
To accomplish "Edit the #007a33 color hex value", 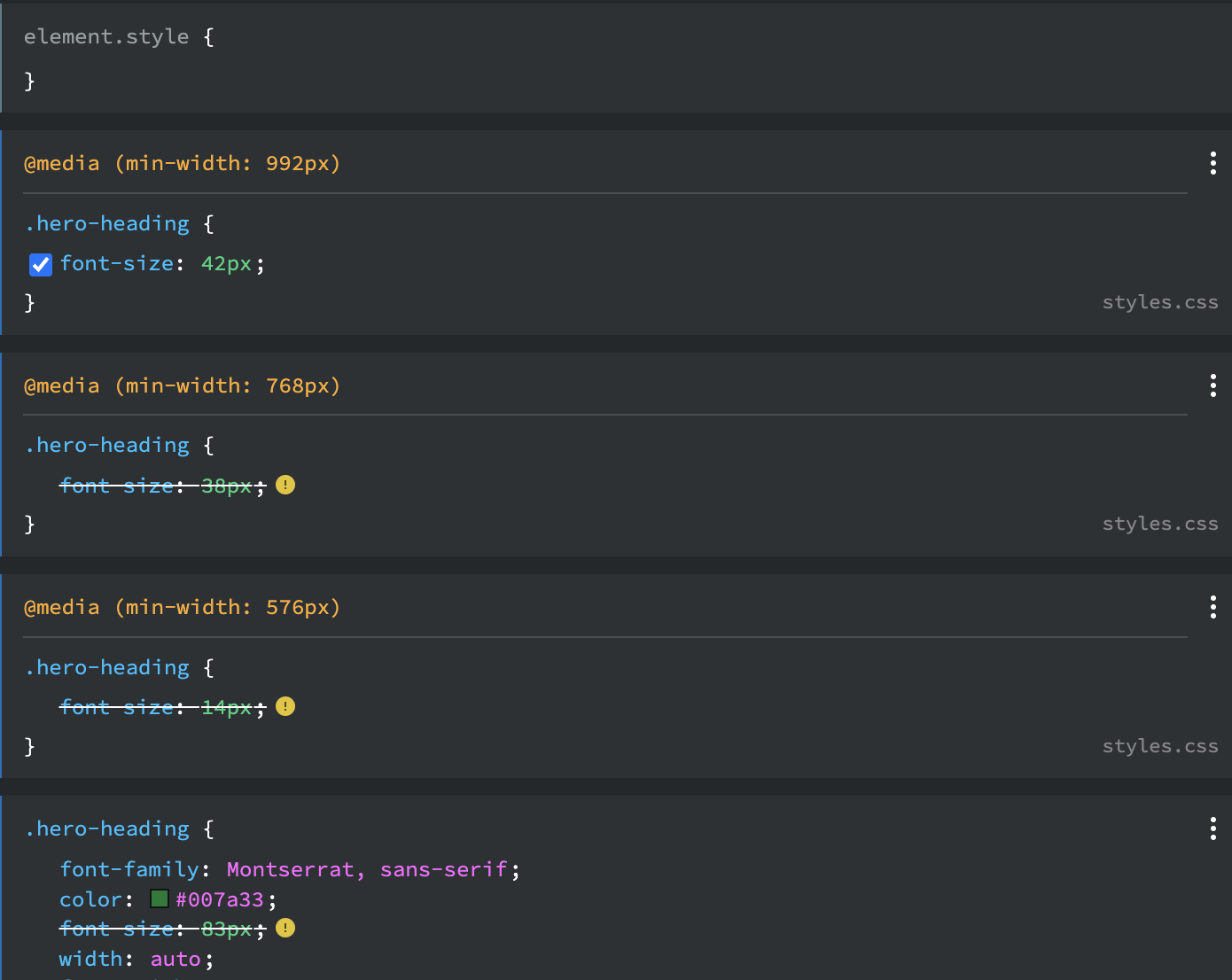I will pyautogui.click(x=220, y=899).
